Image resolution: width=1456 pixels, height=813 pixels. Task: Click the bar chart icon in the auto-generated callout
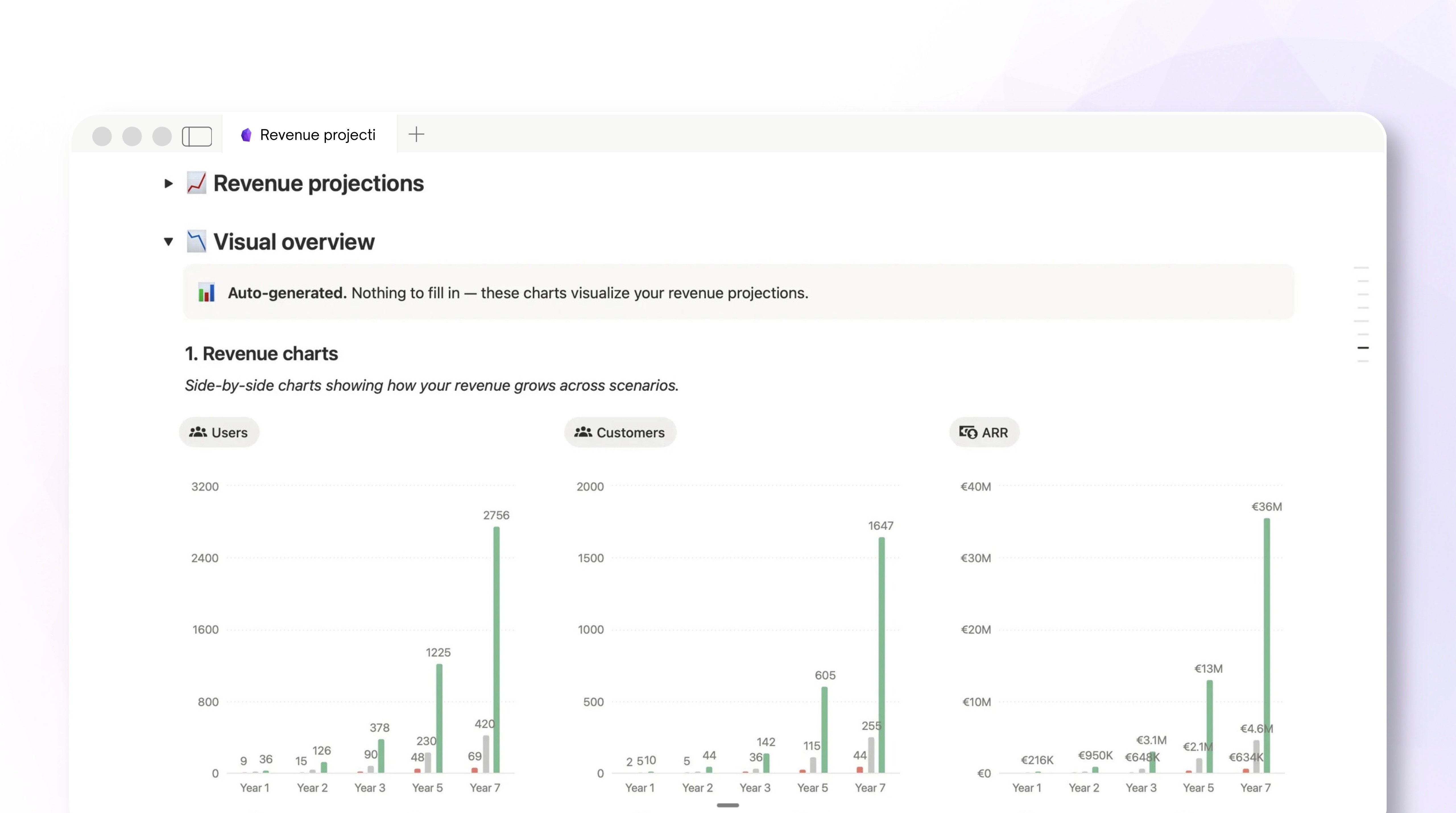[x=207, y=293]
